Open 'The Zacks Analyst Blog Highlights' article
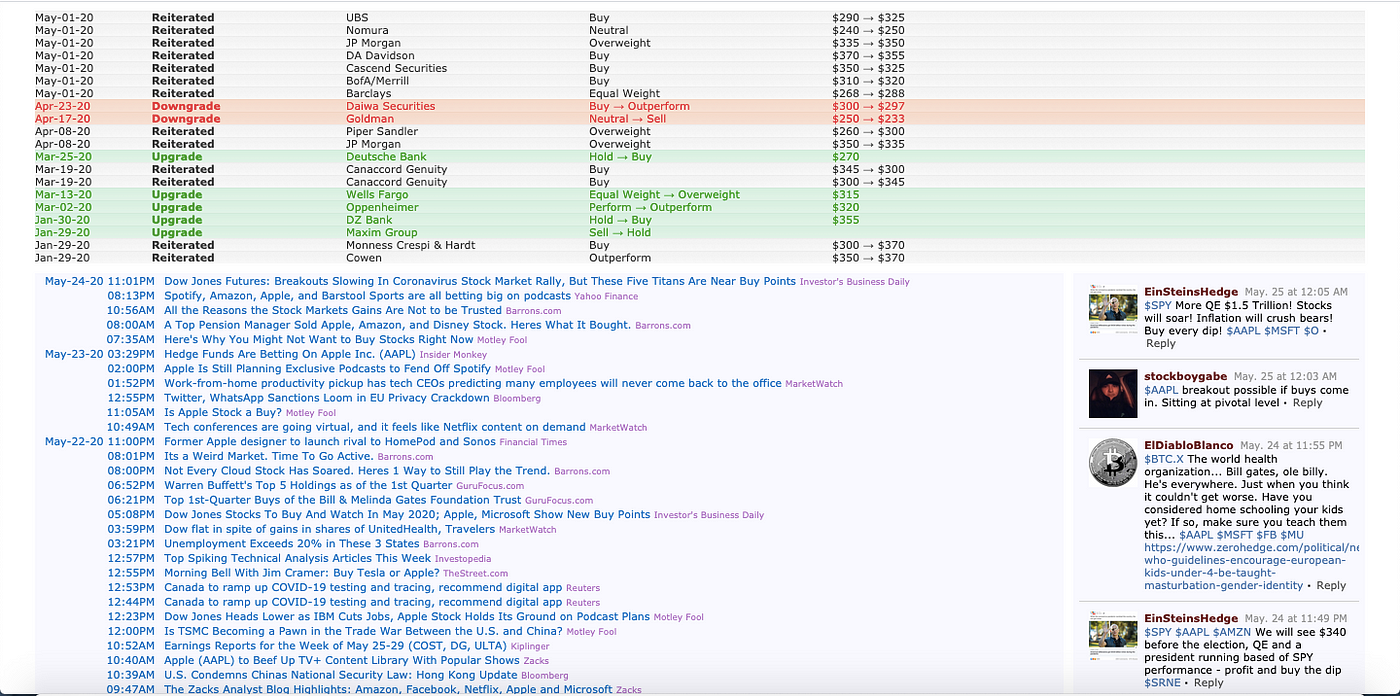The image size is (1400, 696). [x=388, y=689]
